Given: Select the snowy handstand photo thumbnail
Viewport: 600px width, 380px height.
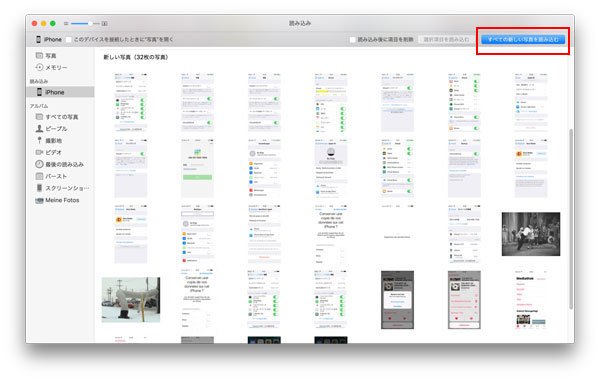Looking at the screenshot, I should pos(131,300).
